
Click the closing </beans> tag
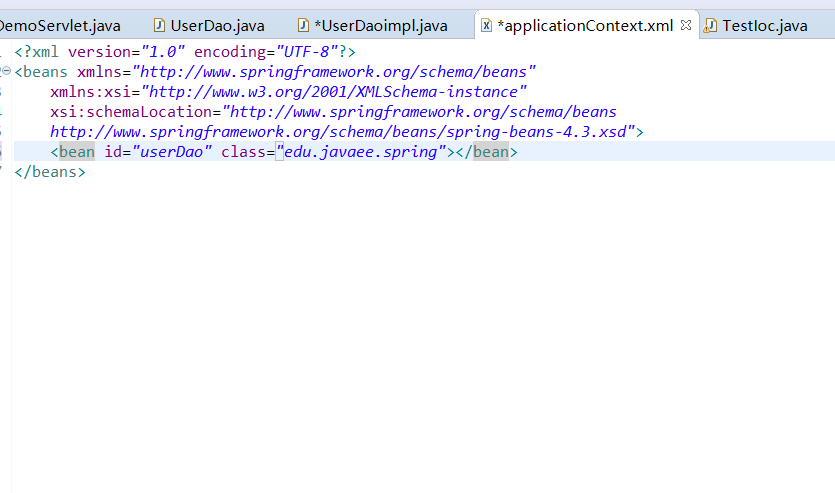tap(50, 172)
